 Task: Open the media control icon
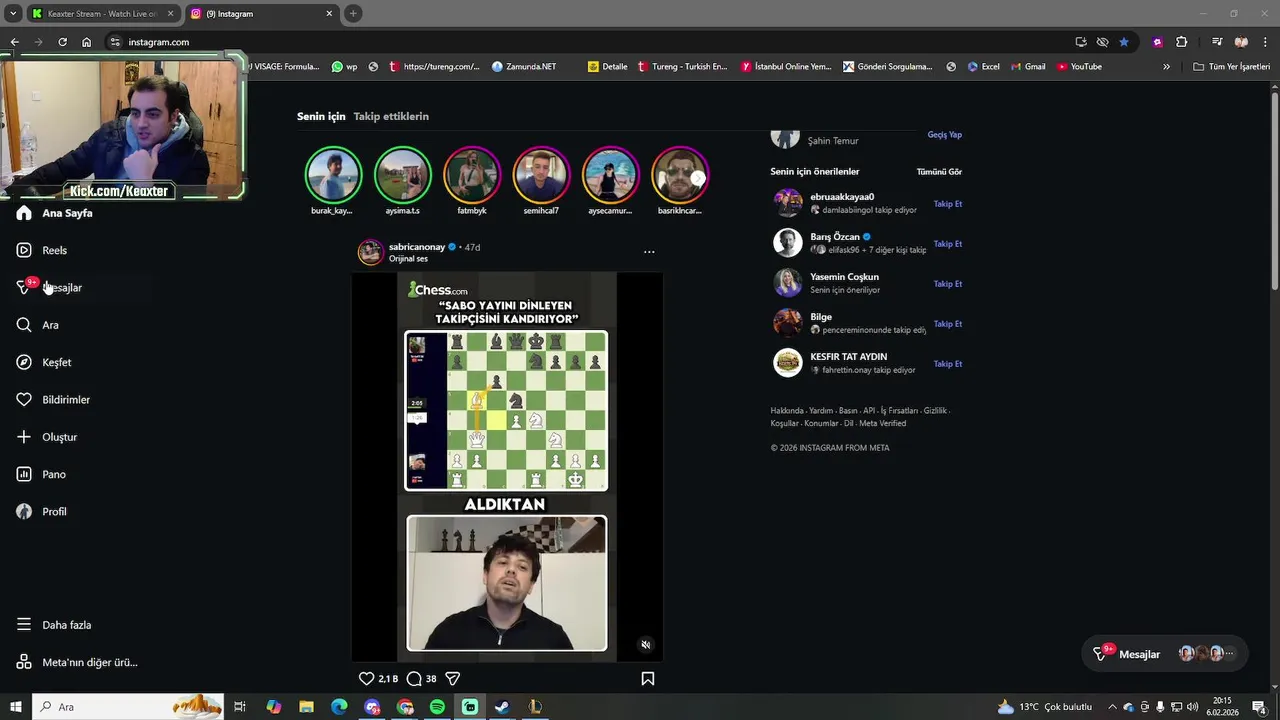tap(1217, 42)
